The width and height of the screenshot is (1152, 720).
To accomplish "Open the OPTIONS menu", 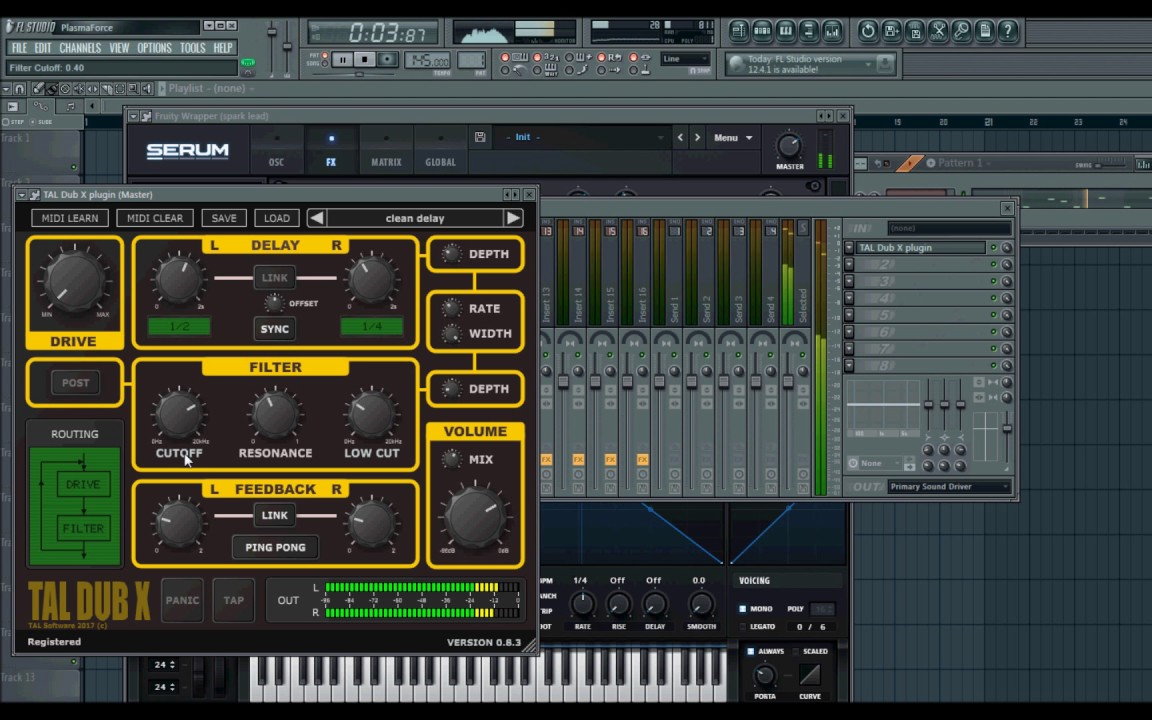I will click(x=155, y=47).
